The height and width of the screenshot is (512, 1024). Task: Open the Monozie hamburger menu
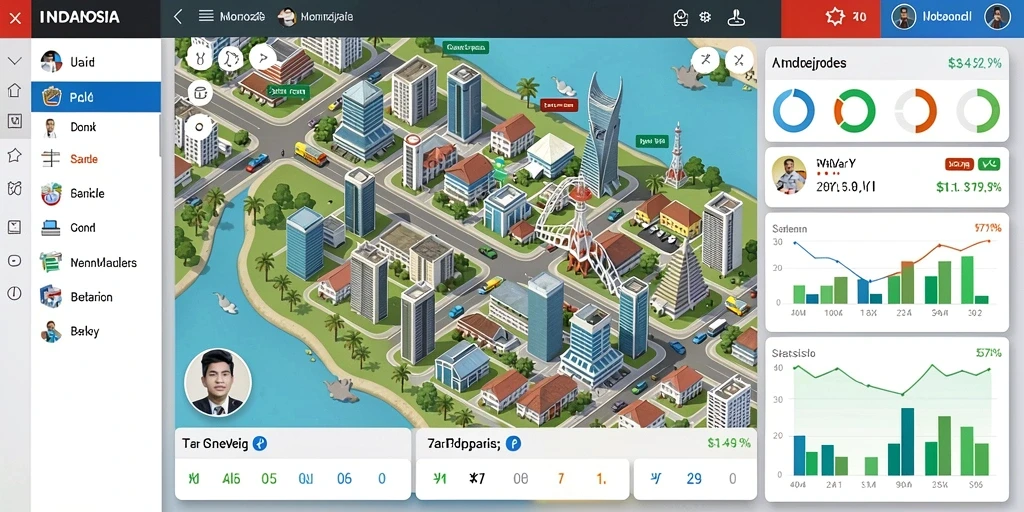pos(206,16)
